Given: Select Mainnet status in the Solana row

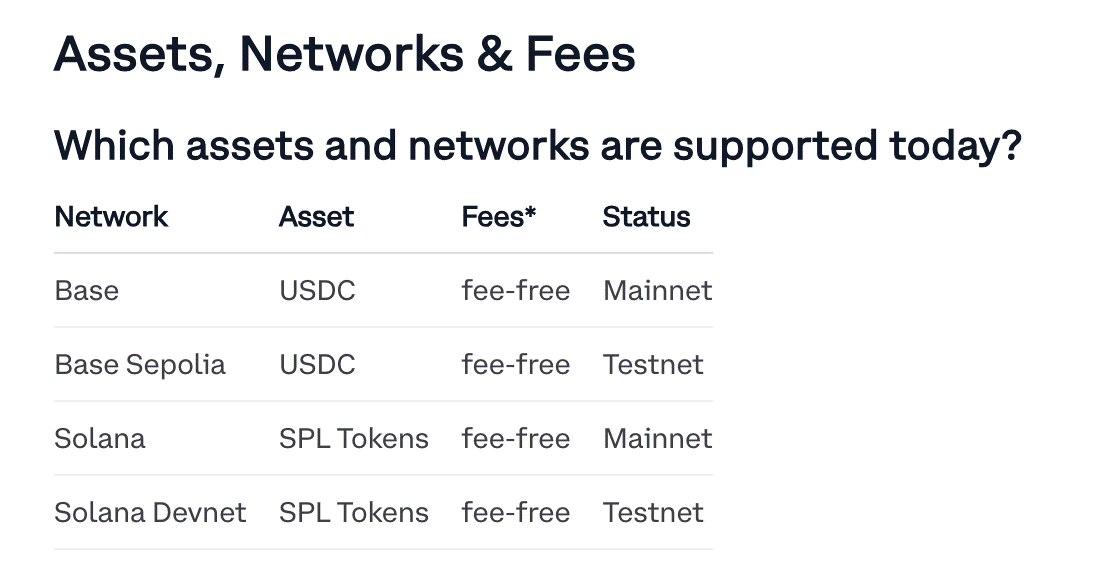Looking at the screenshot, I should pyautogui.click(x=657, y=439).
